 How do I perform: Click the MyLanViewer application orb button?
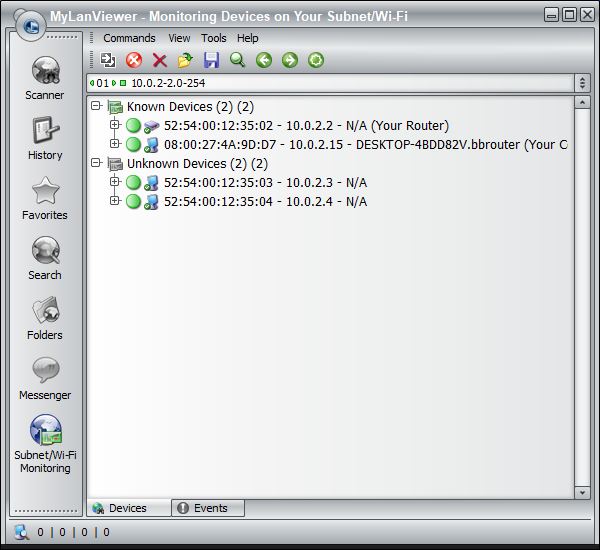coord(31,26)
